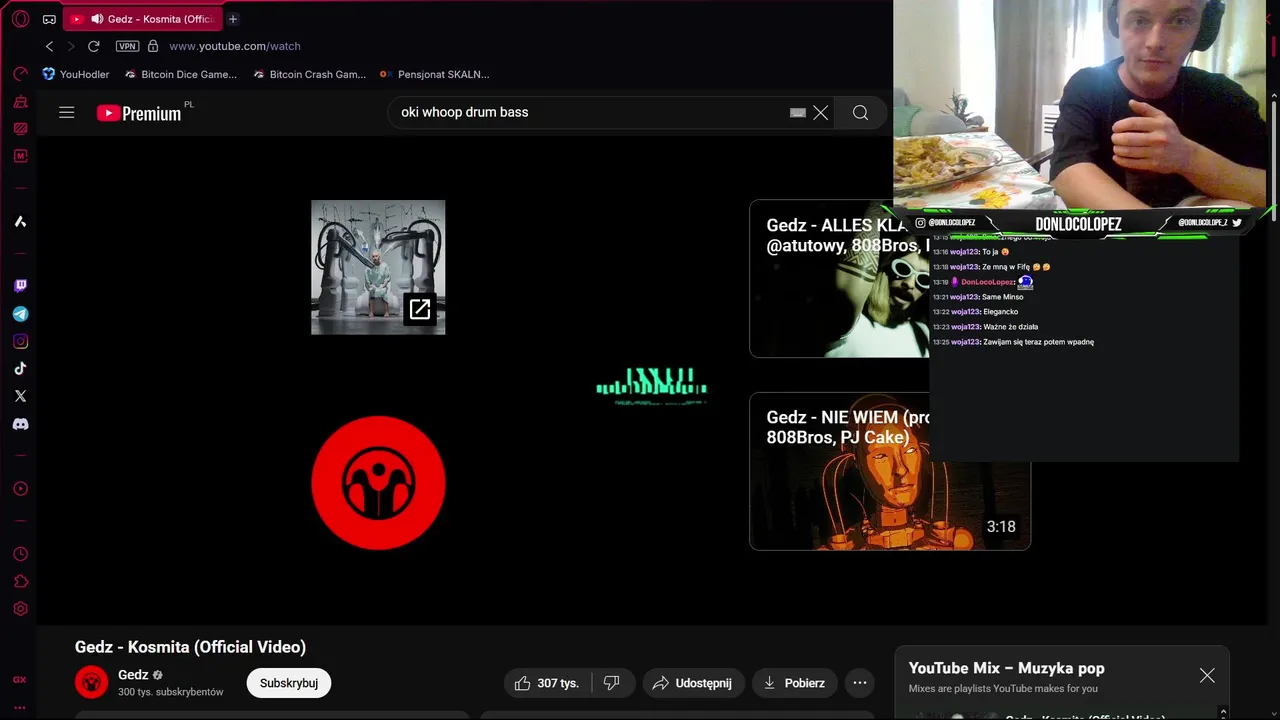Open TikTok in the sidebar
Image resolution: width=1280 pixels, height=720 pixels.
(20, 369)
